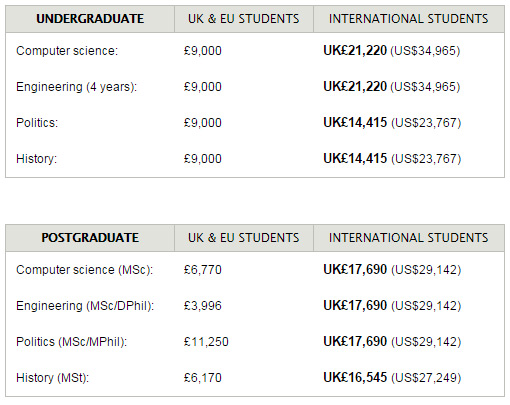Click the UK£16,545 international fee
Screen dimensions: 510x405
click(355, 377)
